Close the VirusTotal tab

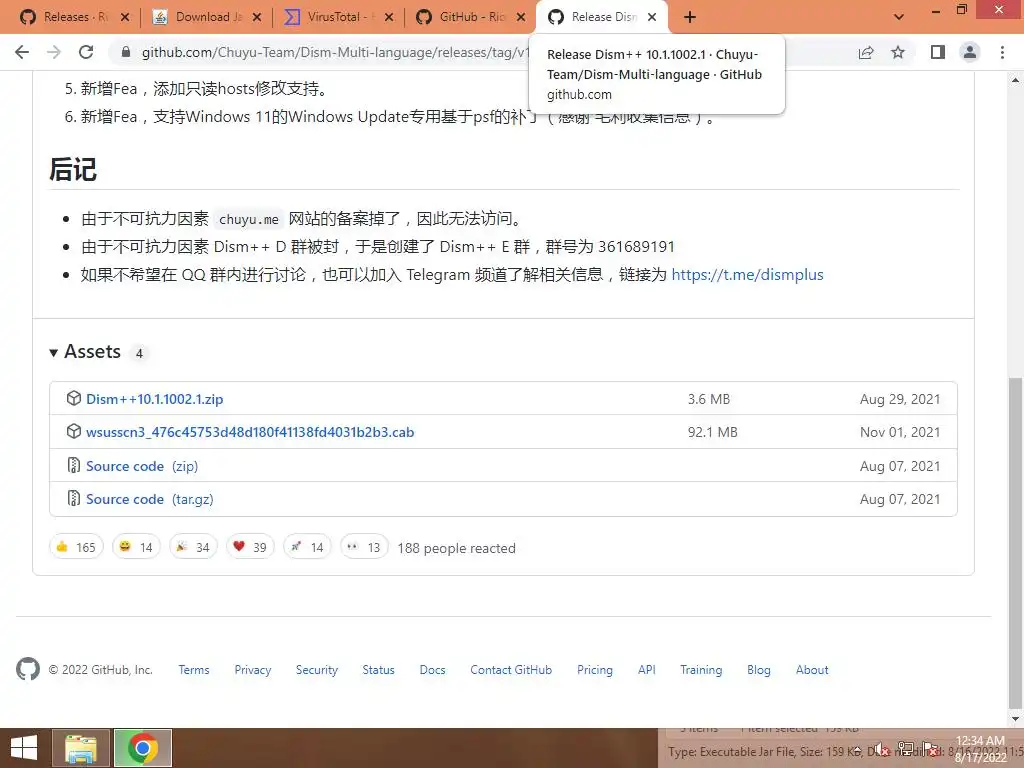[x=389, y=17]
